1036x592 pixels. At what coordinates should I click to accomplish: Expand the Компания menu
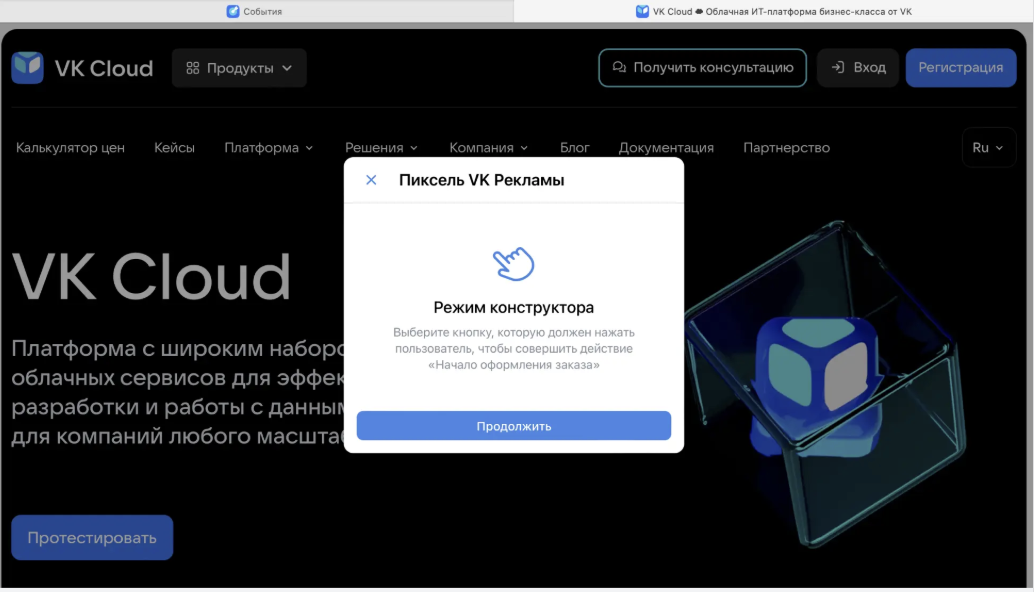[x=488, y=147]
